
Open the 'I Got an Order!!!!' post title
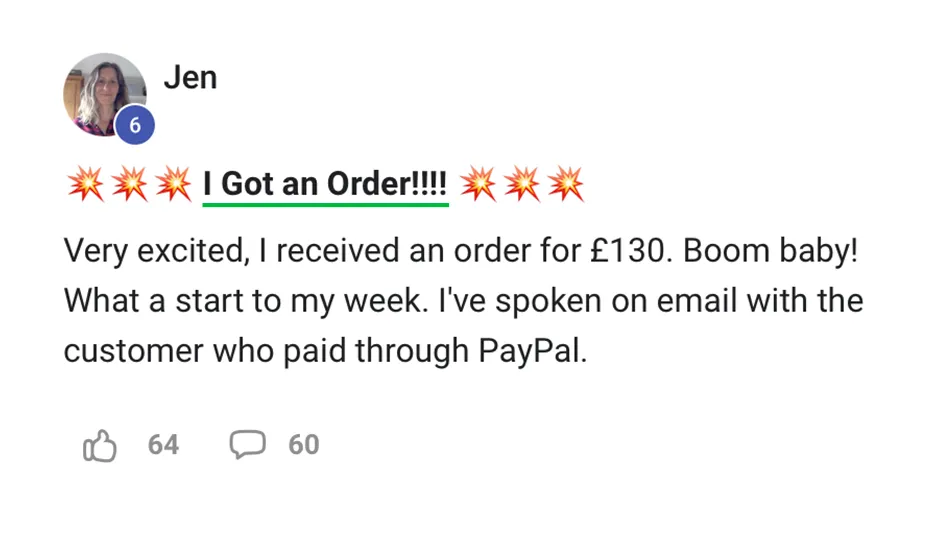[x=325, y=183]
